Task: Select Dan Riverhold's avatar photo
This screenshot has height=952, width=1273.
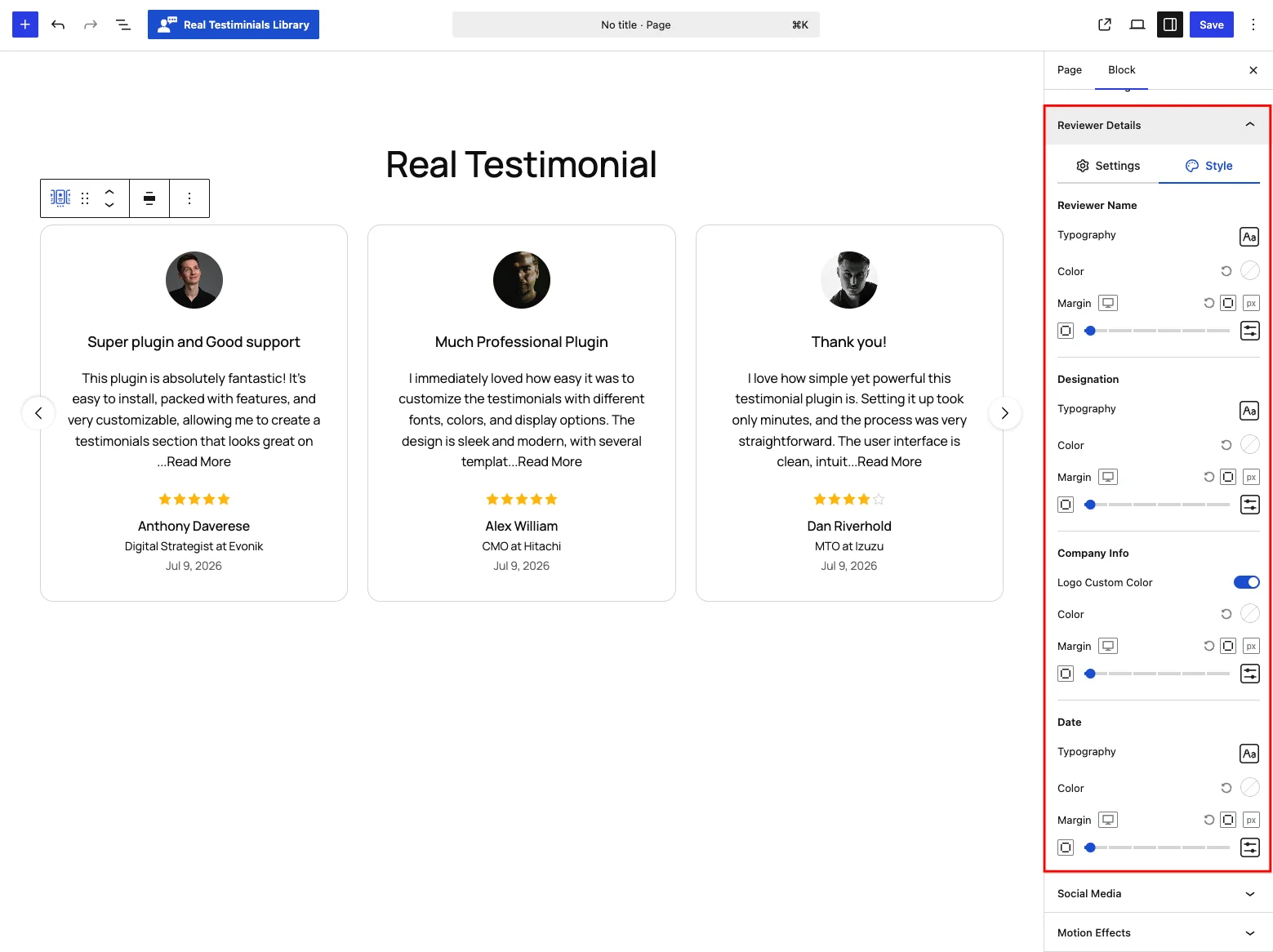Action: [x=849, y=280]
